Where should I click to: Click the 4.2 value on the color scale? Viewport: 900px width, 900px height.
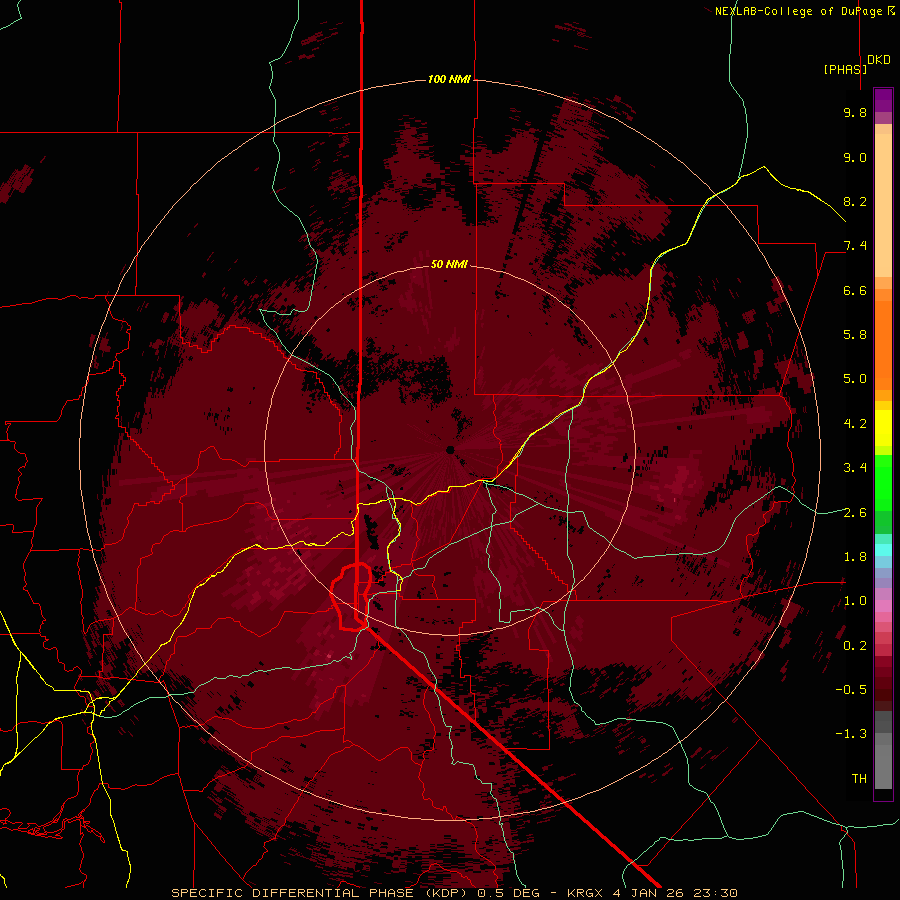pos(855,424)
